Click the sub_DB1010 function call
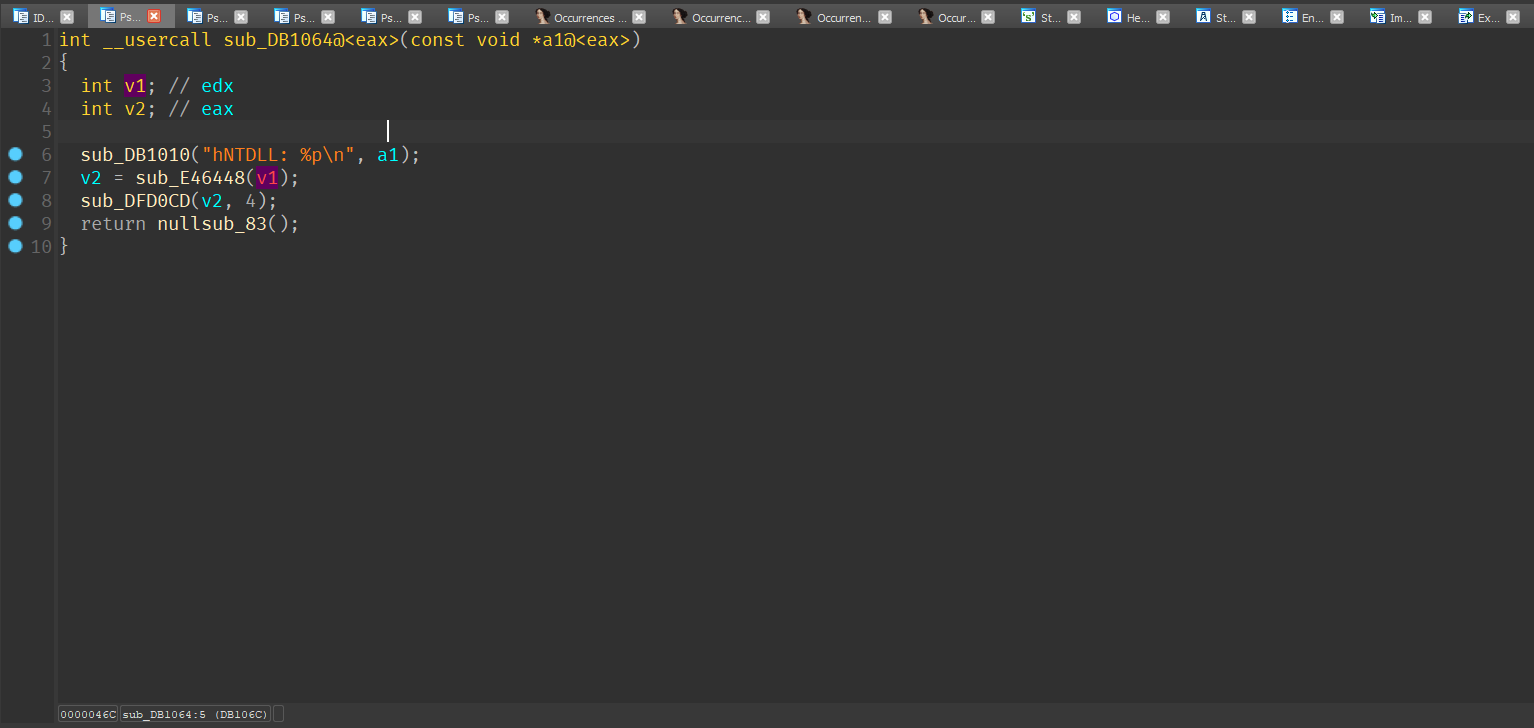Image resolution: width=1534 pixels, height=728 pixels. tap(135, 155)
